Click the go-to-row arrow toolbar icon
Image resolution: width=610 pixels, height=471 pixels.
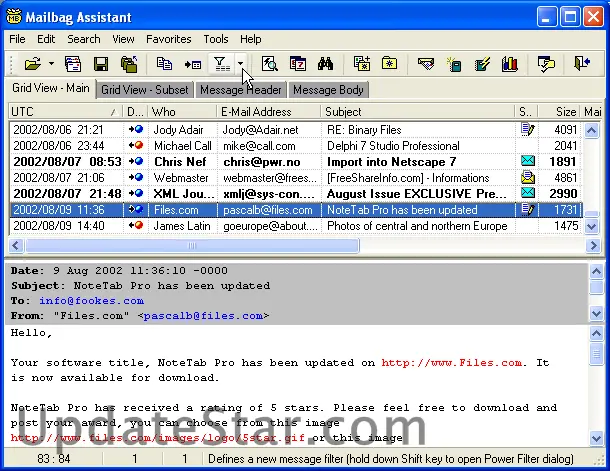click(x=193, y=64)
